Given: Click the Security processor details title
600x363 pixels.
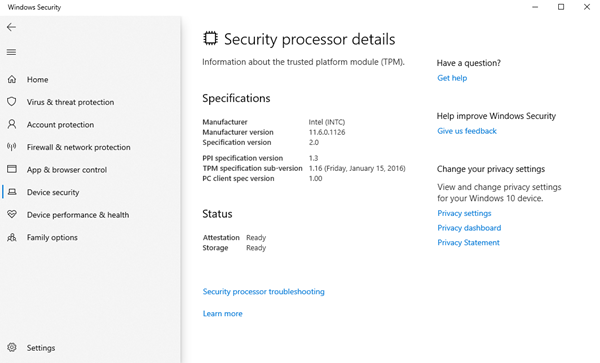Looking at the screenshot, I should point(309,39).
